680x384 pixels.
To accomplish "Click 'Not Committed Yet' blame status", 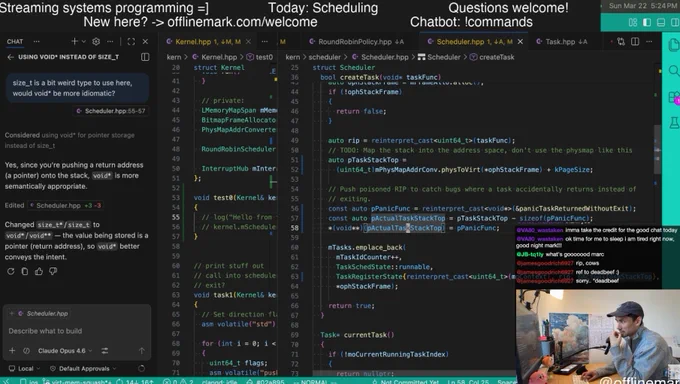I will tap(406, 381).
